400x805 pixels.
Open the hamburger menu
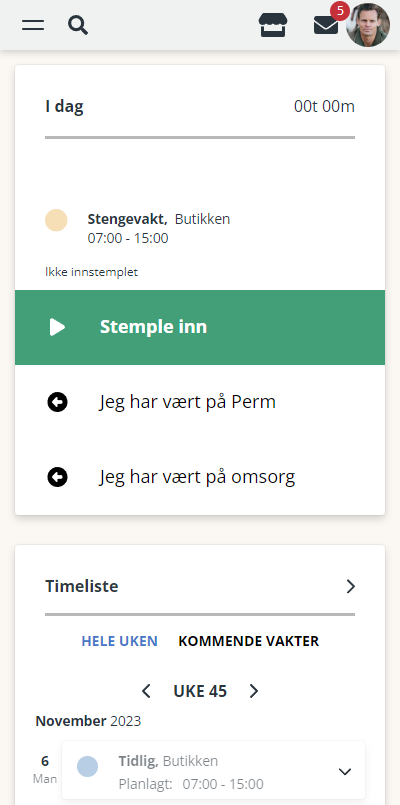tap(33, 25)
